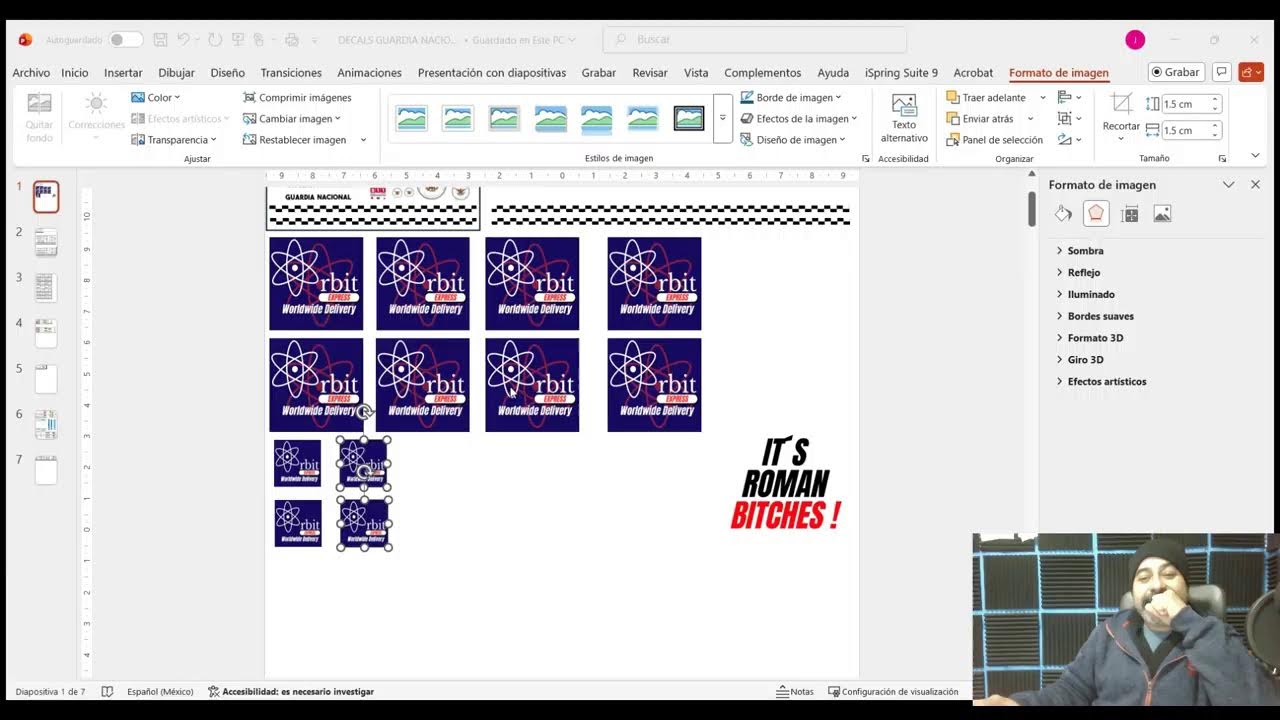Switch to the Animaciones tab
The height and width of the screenshot is (720, 1280).
pos(369,72)
